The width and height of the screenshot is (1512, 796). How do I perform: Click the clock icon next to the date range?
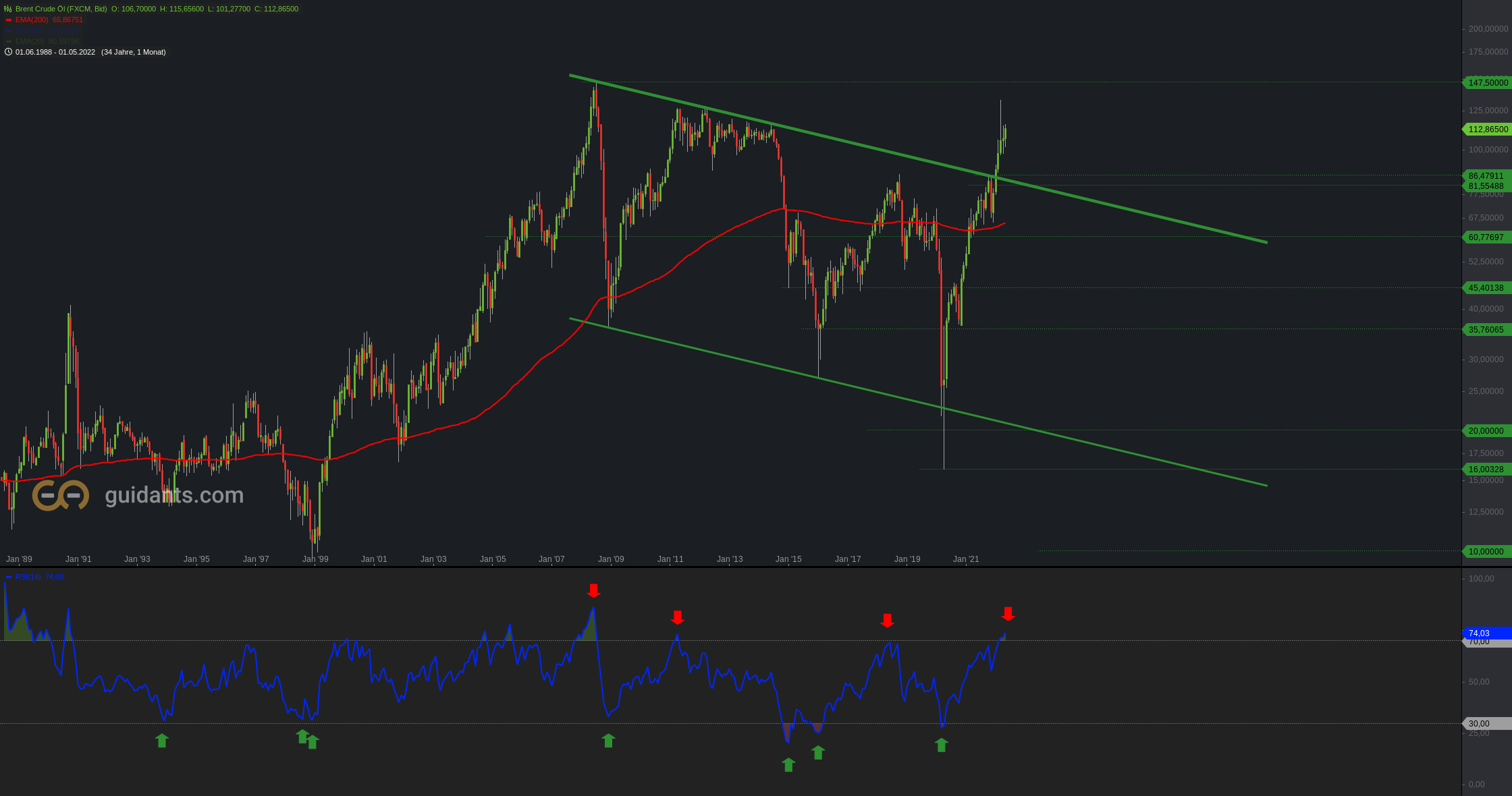8,52
